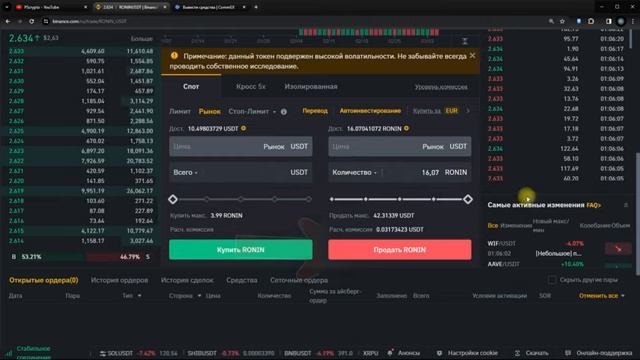
Task: Open the Funds tab
Action: (242, 280)
